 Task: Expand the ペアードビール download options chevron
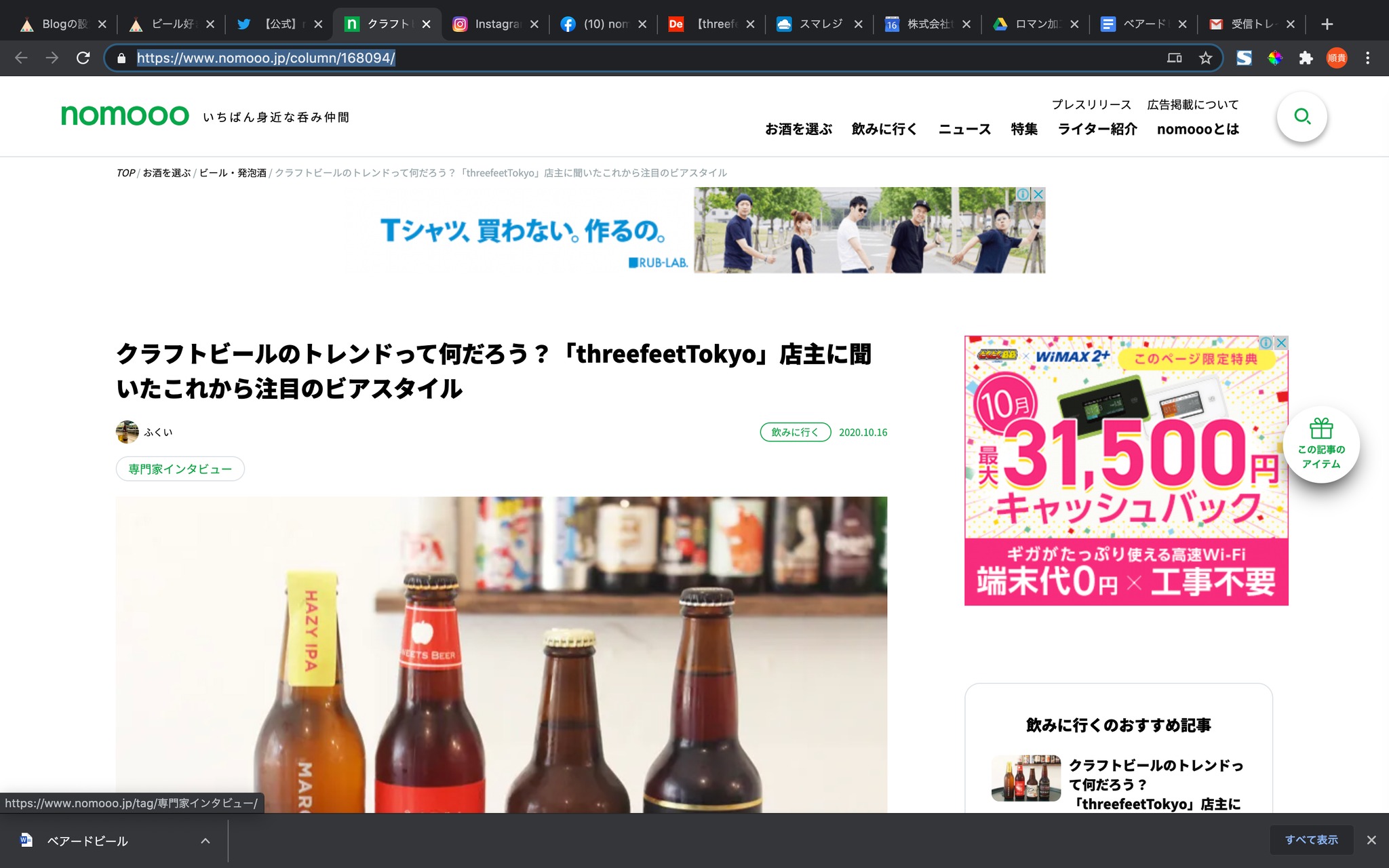[205, 841]
